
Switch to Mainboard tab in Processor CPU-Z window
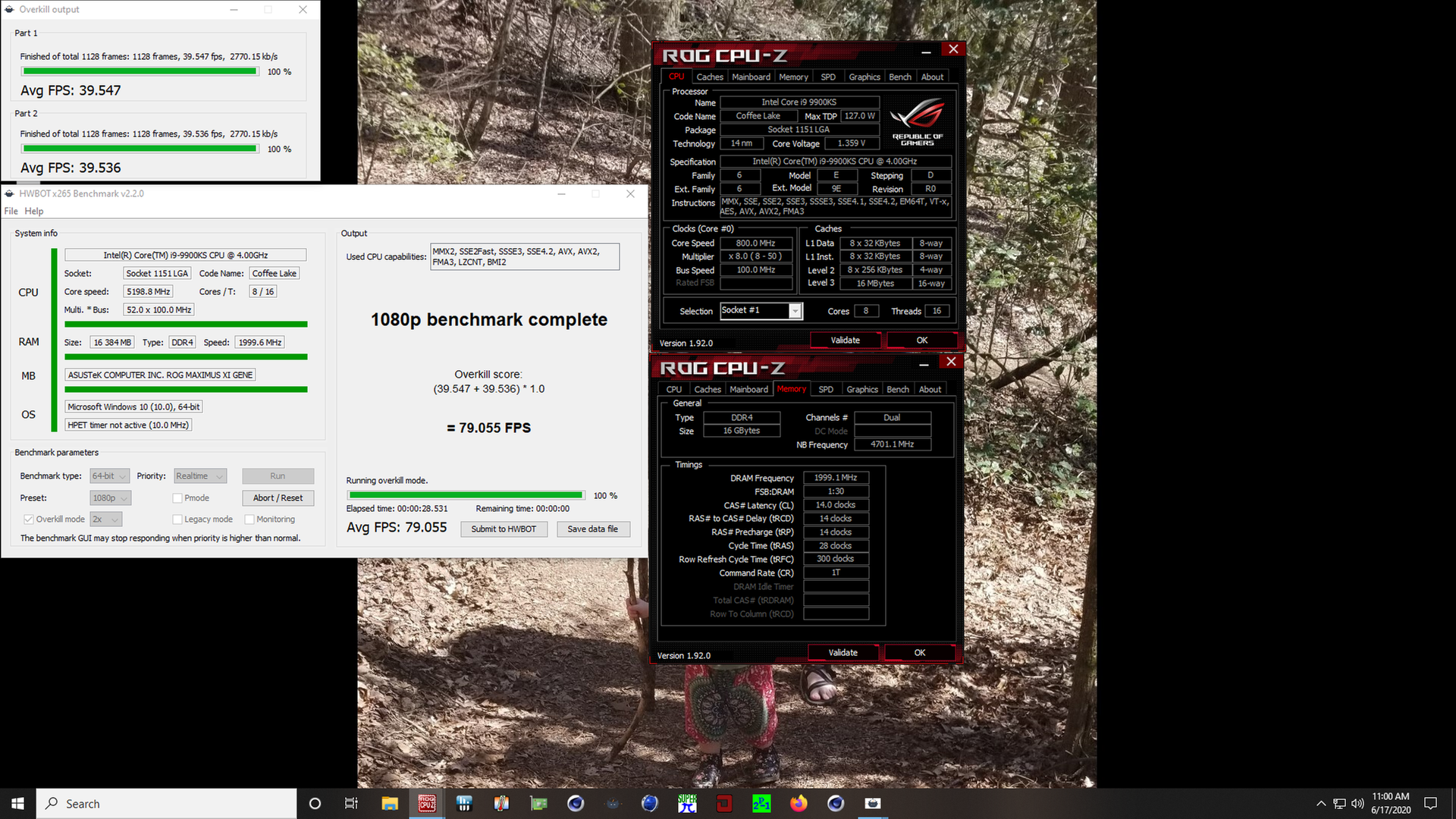coord(751,77)
